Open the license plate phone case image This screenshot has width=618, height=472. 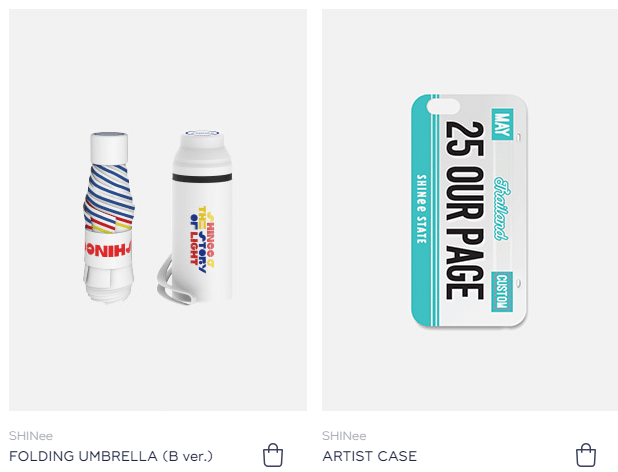coord(469,210)
